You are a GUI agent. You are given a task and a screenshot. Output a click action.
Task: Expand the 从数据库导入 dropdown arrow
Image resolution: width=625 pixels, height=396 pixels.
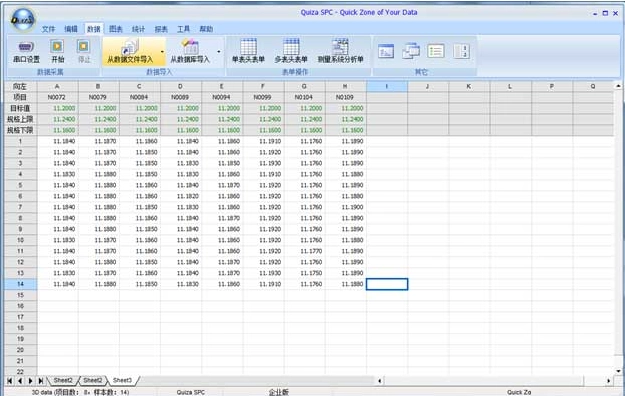(x=219, y=52)
